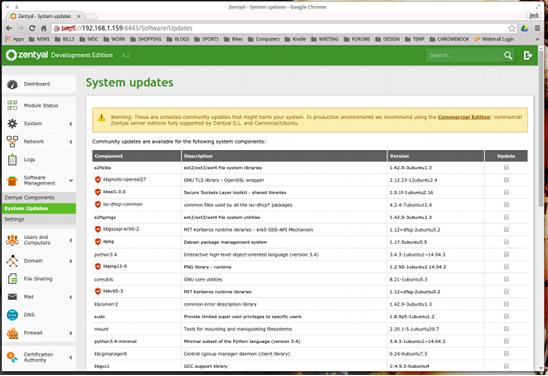Screen dimensions: 548x376
Task: Click the Google Drive extension icon
Action: (x=524, y=28)
